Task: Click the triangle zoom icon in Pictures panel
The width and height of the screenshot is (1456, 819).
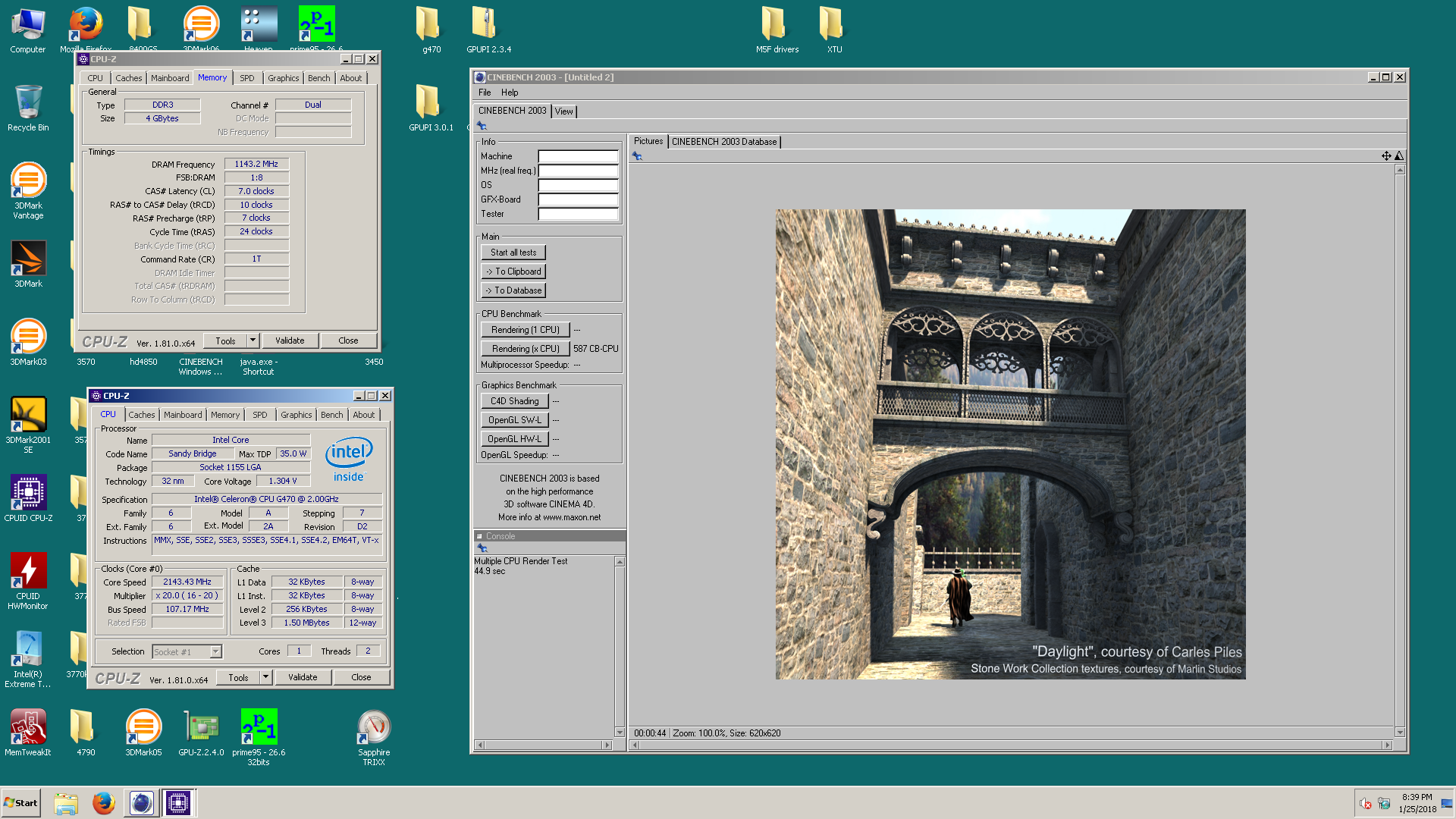Action: (x=1399, y=155)
